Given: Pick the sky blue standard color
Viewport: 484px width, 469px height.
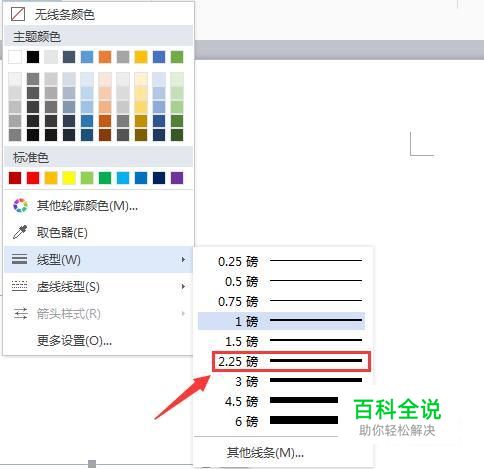Looking at the screenshot, I should [x=123, y=178].
